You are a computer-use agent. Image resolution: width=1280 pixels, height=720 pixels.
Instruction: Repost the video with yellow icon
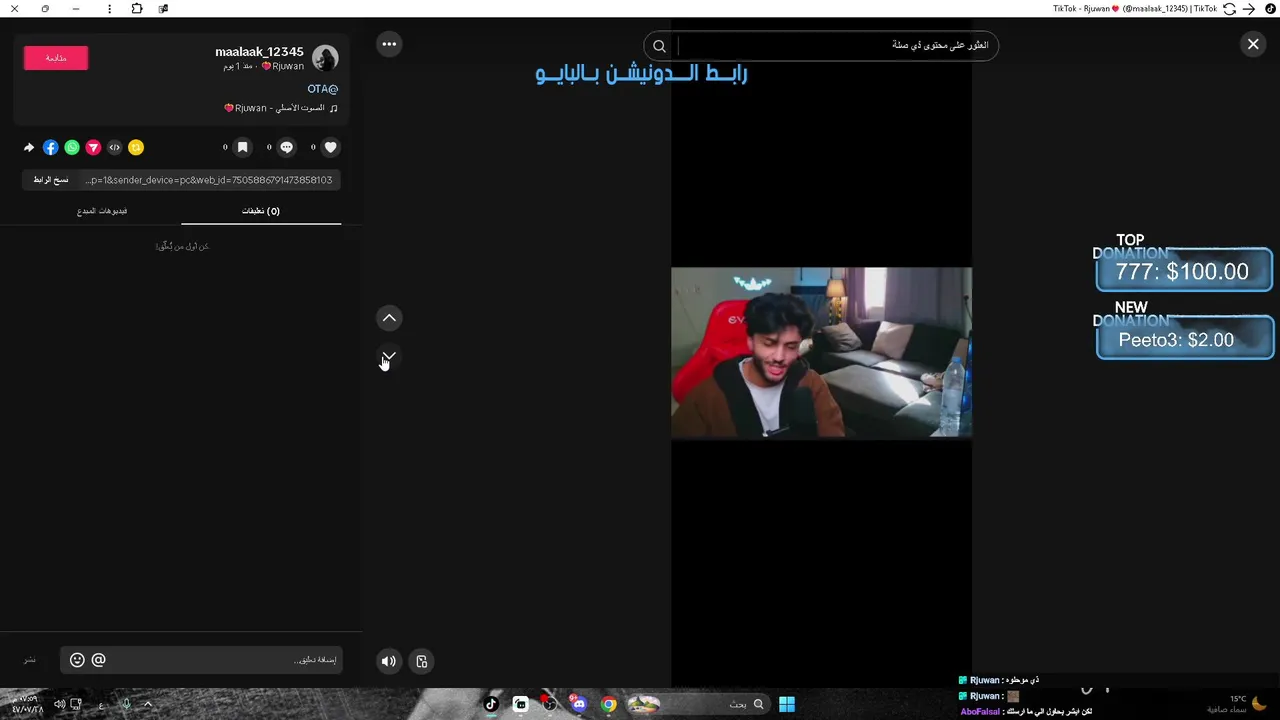pyautogui.click(x=136, y=147)
